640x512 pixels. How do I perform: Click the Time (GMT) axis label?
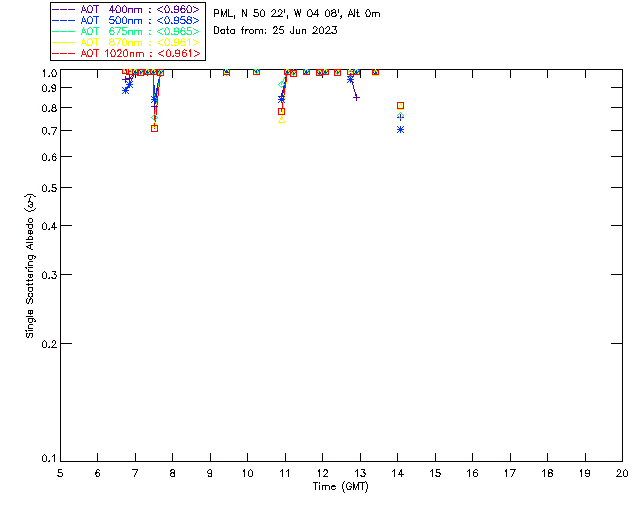pos(340,487)
